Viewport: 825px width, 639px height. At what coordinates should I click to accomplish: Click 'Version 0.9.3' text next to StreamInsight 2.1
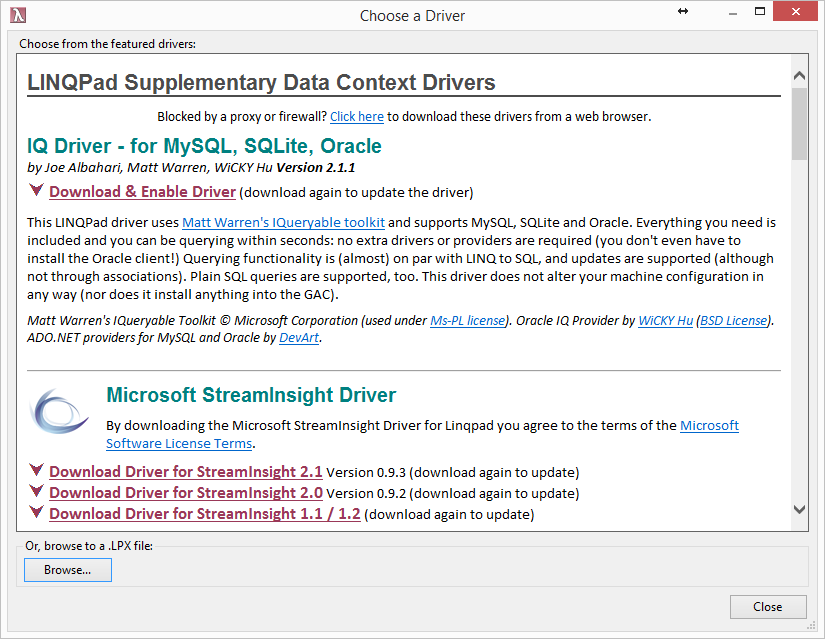pos(366,473)
